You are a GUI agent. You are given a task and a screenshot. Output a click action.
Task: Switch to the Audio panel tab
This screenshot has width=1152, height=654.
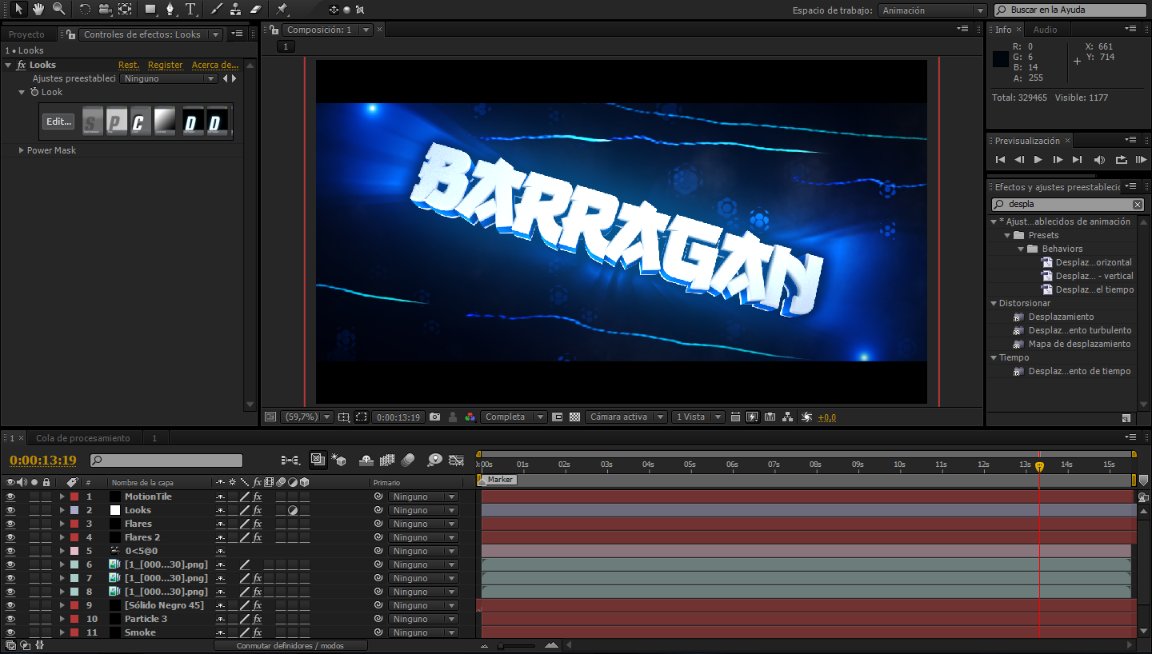click(x=1045, y=29)
